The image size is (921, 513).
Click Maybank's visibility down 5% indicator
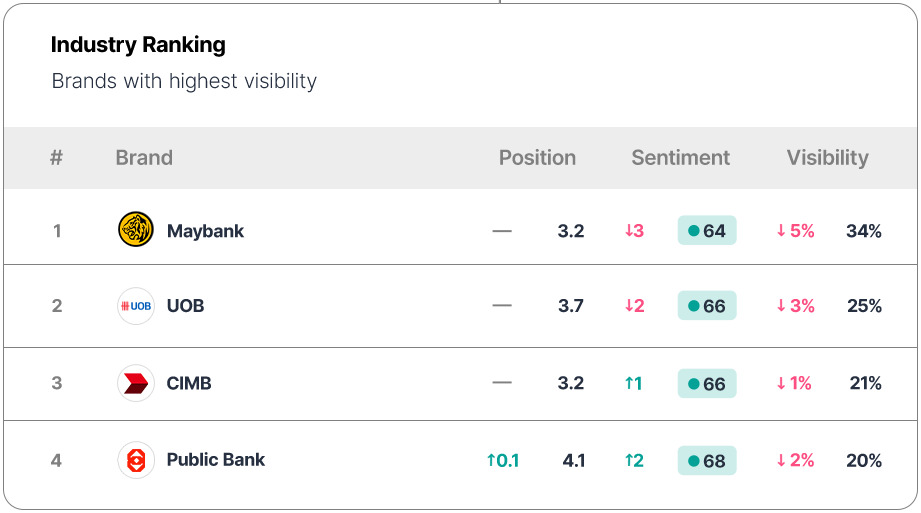796,231
